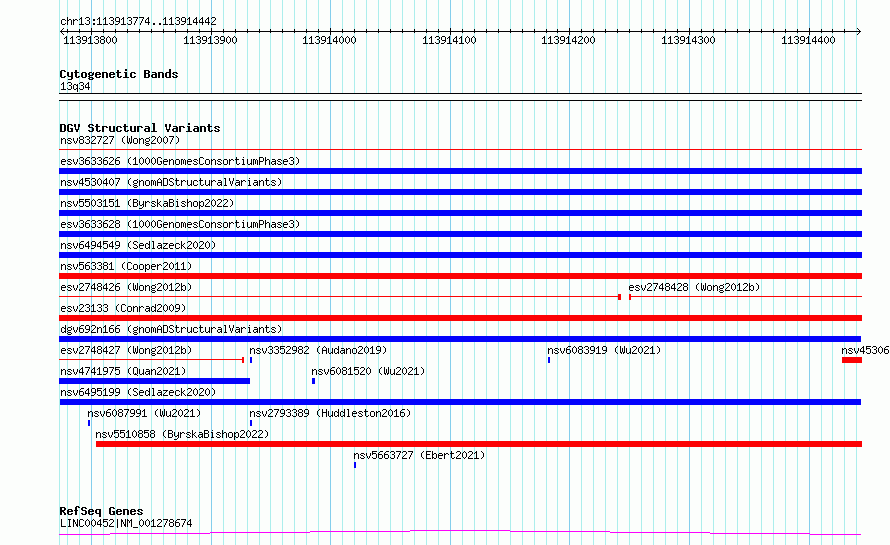Click ruler position 113914400

point(808,40)
